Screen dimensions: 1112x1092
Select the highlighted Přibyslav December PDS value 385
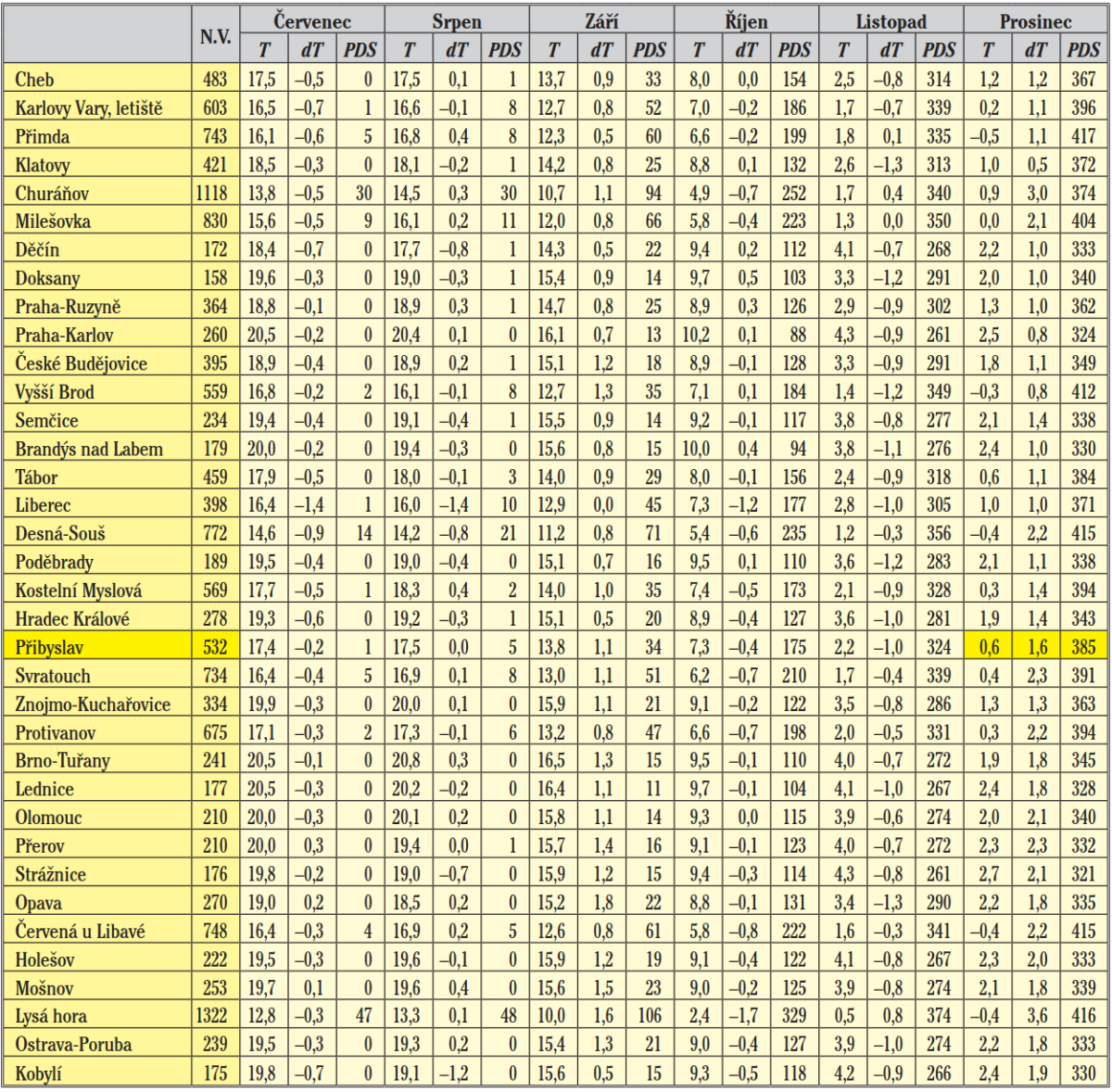click(x=1083, y=647)
